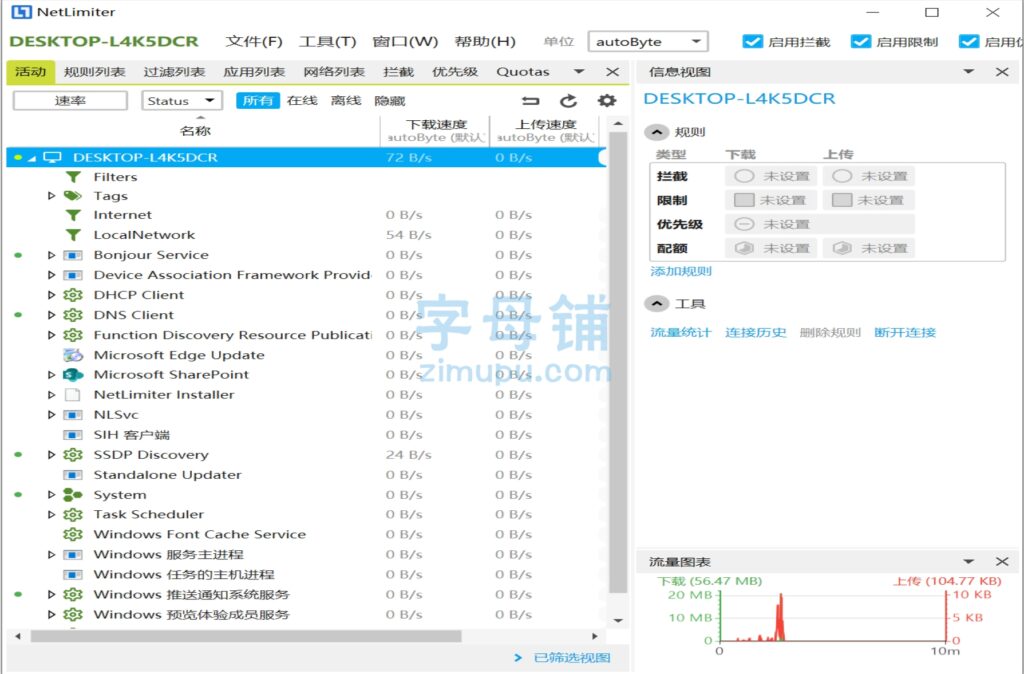Click the DNS Client gear icon
Viewport: 1024px width, 674px height.
(x=72, y=315)
